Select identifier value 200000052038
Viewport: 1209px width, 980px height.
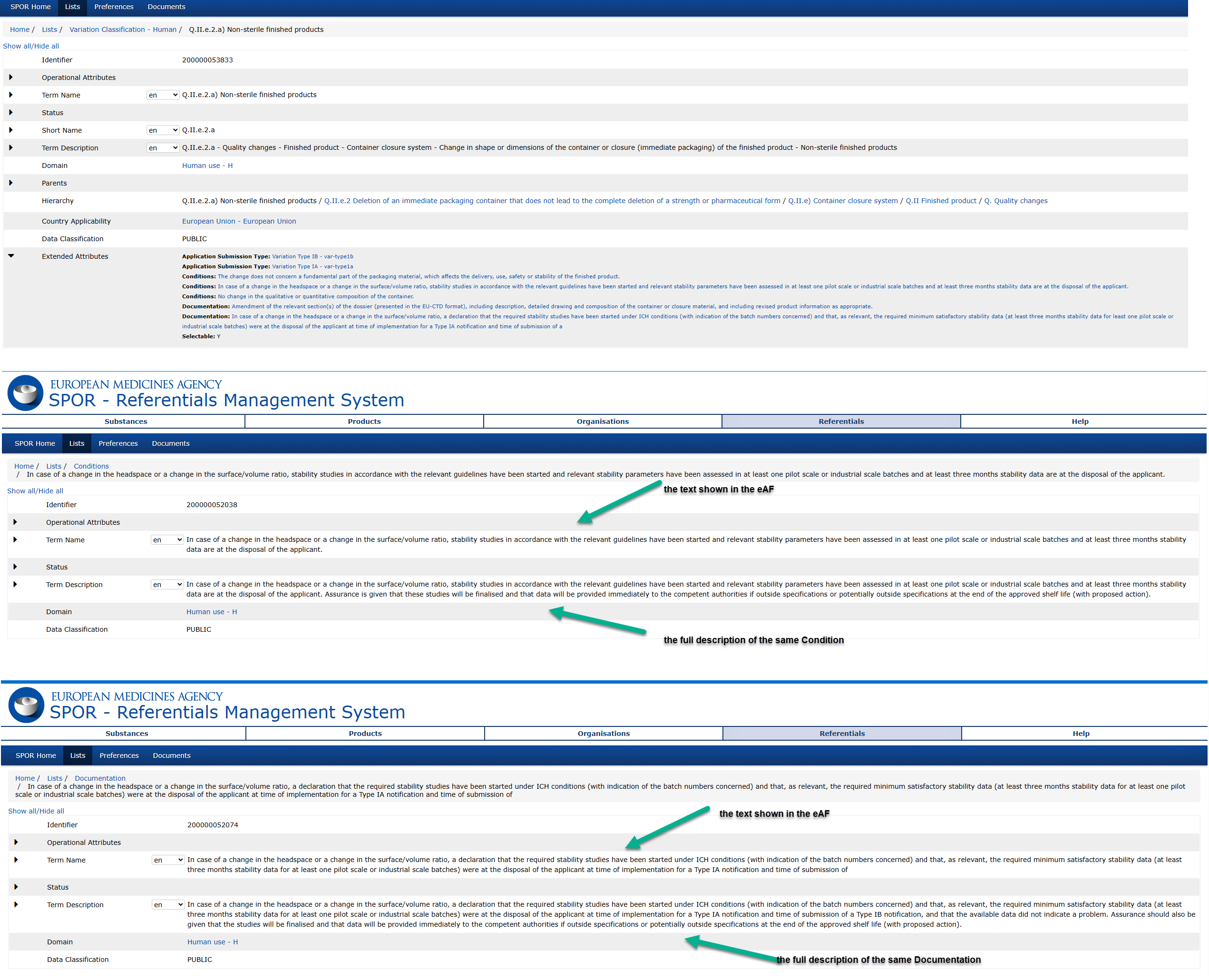(x=212, y=505)
